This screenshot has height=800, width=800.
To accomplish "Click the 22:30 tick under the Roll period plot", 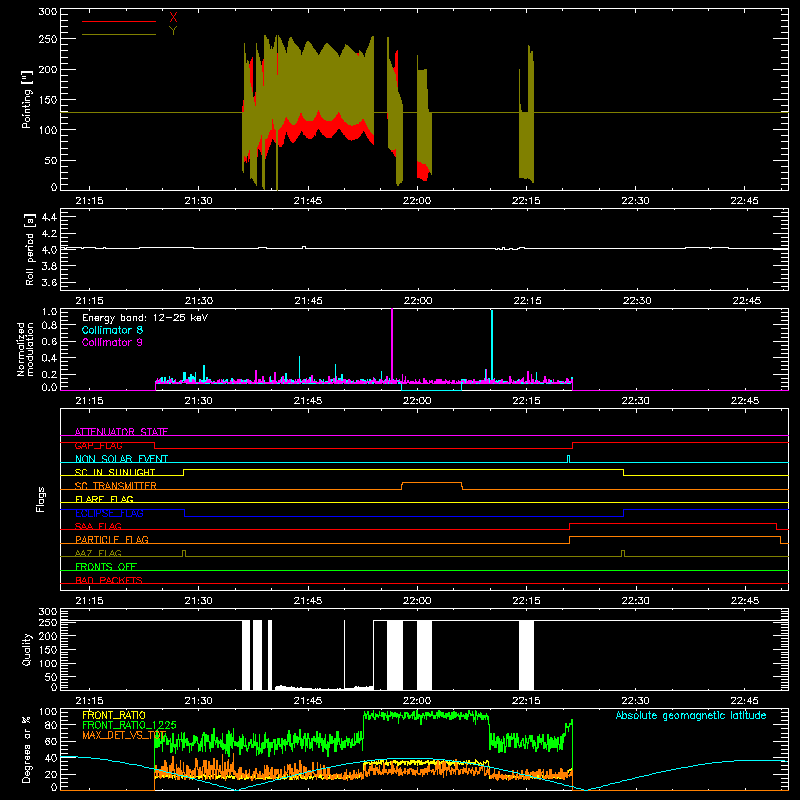I will 637,301.
